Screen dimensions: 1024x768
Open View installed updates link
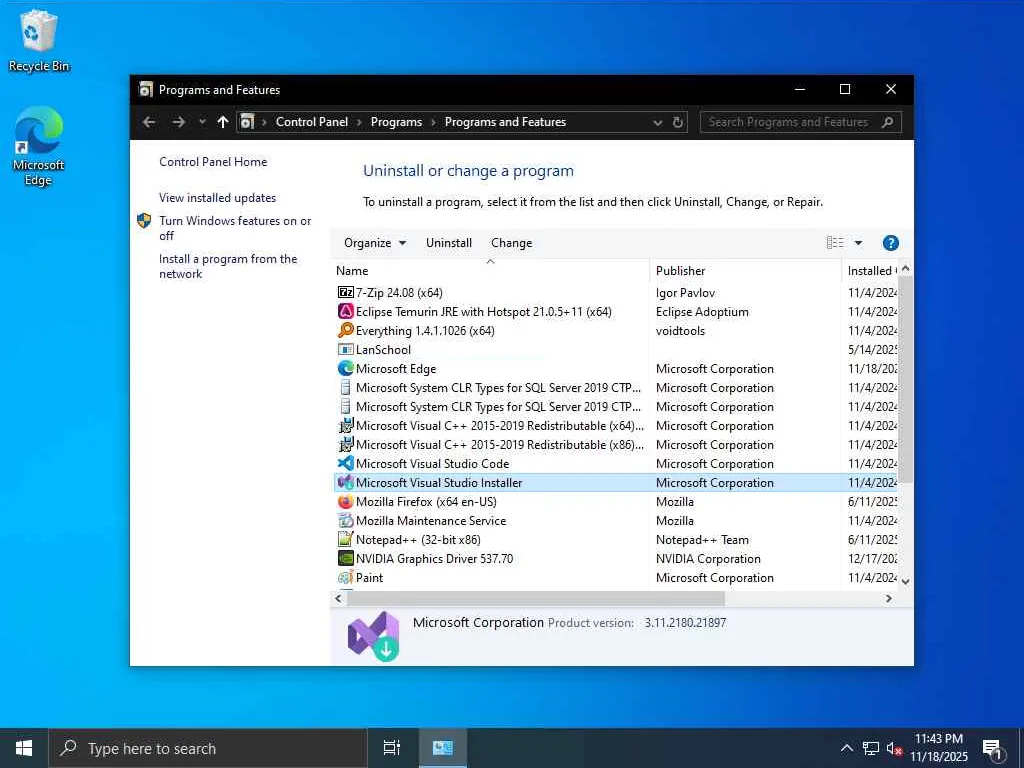pyautogui.click(x=217, y=198)
